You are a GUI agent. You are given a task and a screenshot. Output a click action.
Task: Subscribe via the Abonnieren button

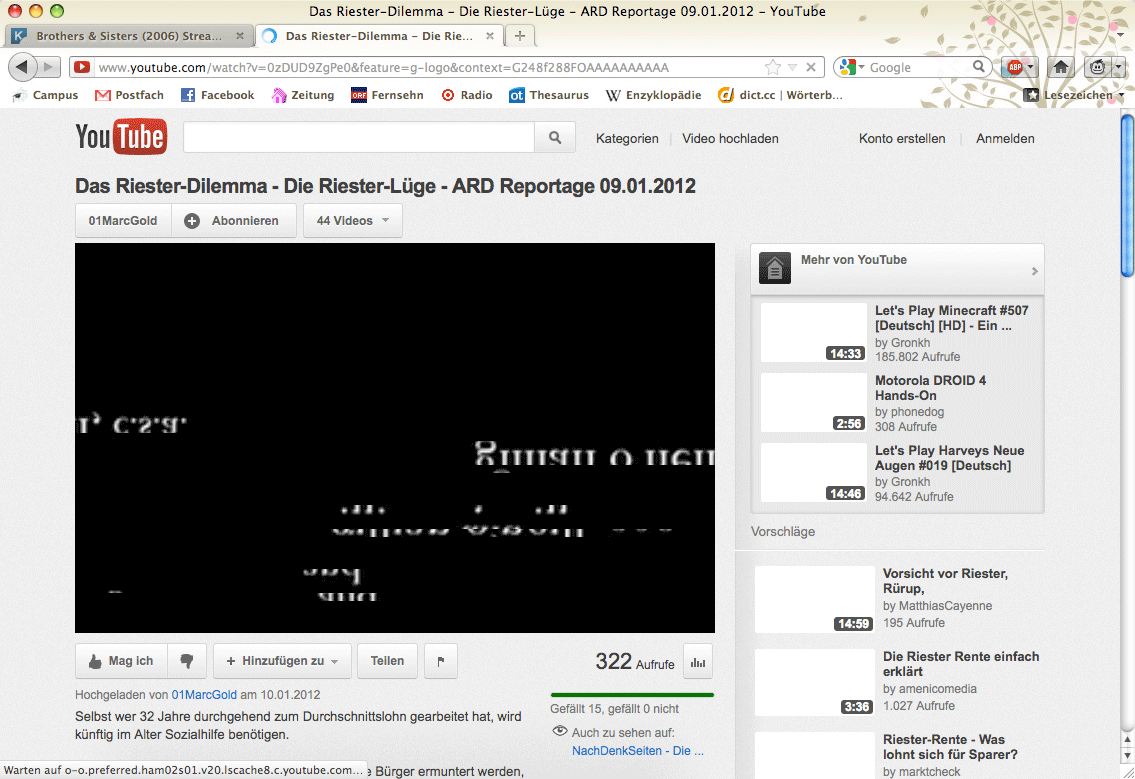point(234,221)
